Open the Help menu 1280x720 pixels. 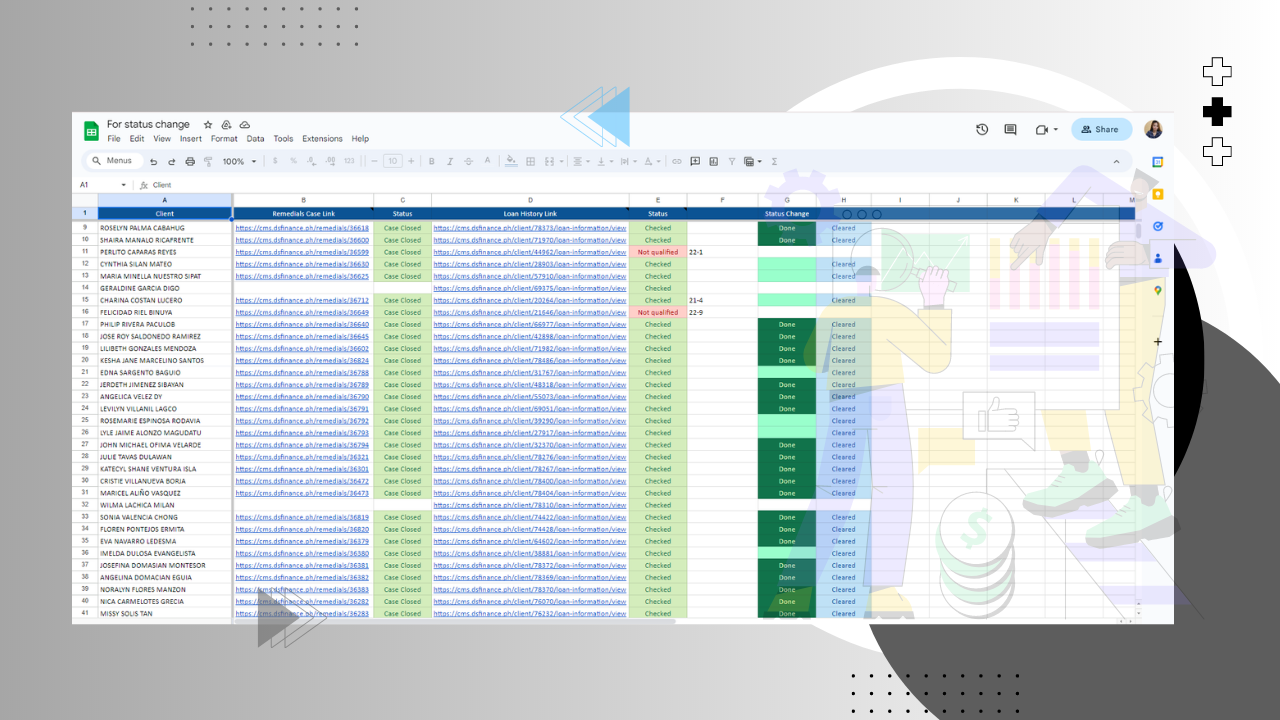360,139
